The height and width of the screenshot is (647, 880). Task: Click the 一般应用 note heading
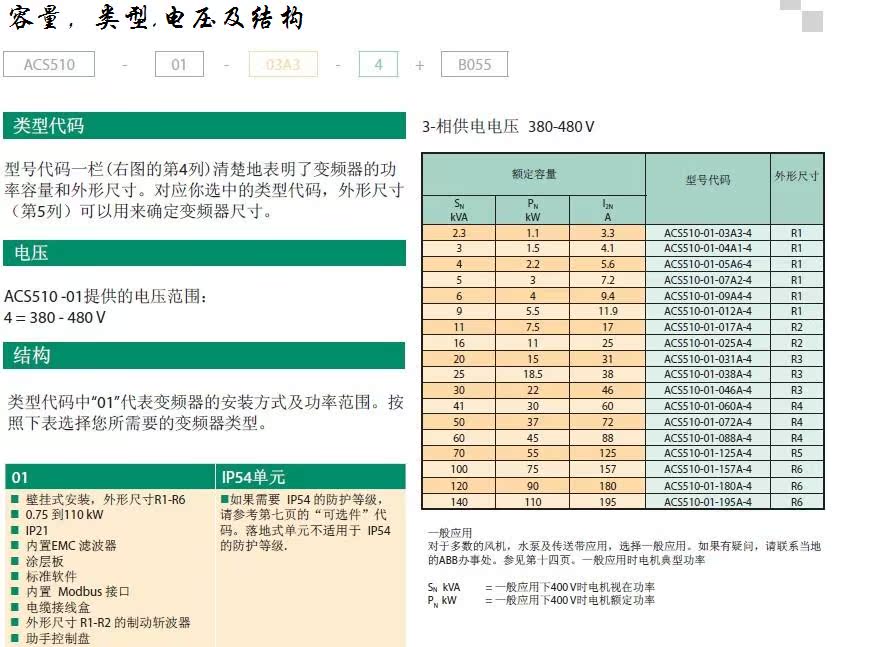coord(450,533)
